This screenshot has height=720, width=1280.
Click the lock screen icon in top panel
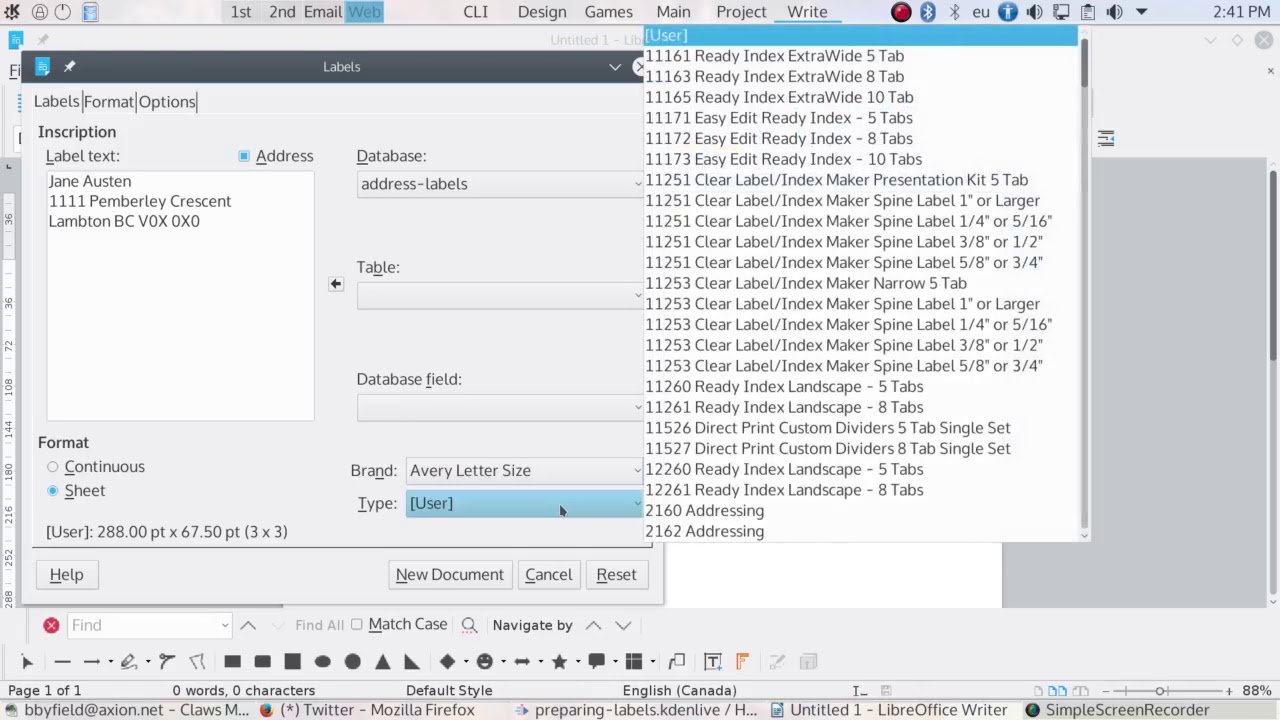click(x=40, y=12)
